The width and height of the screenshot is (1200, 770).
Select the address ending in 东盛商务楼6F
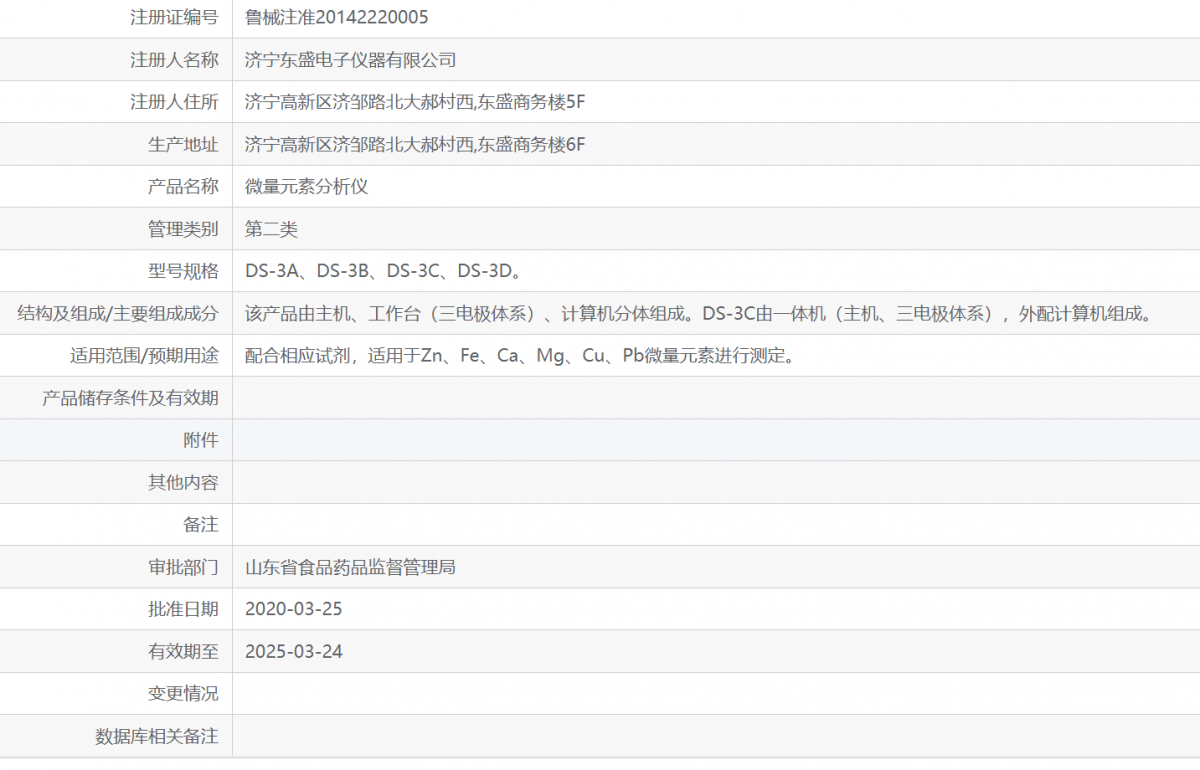(415, 144)
